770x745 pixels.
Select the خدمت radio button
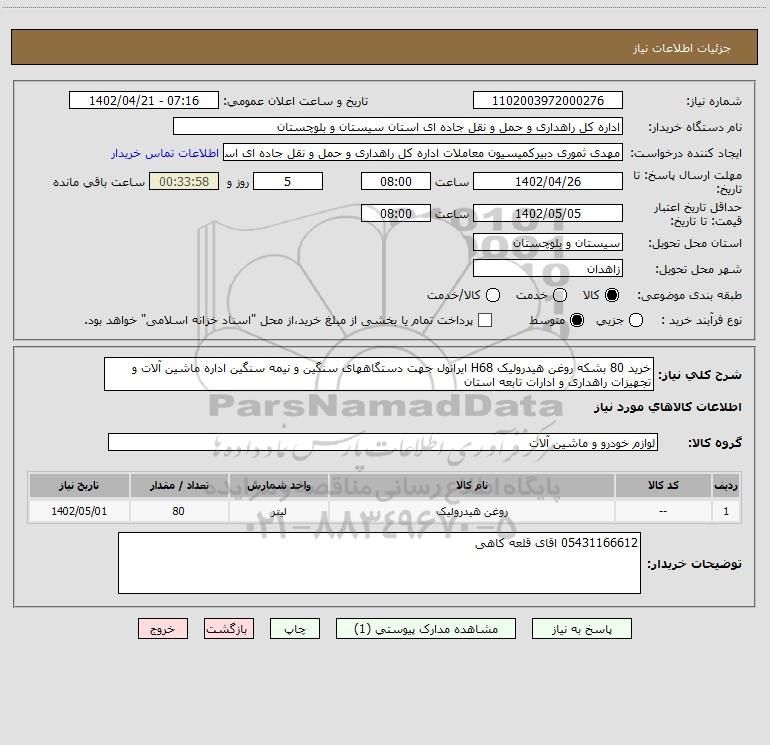click(560, 295)
